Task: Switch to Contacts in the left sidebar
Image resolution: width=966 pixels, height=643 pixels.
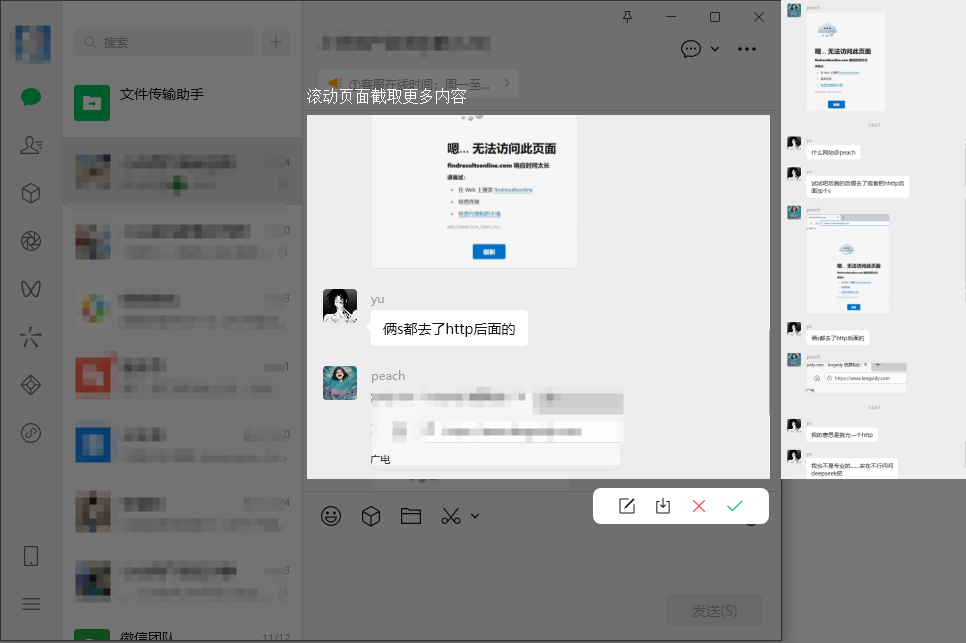Action: [x=31, y=145]
